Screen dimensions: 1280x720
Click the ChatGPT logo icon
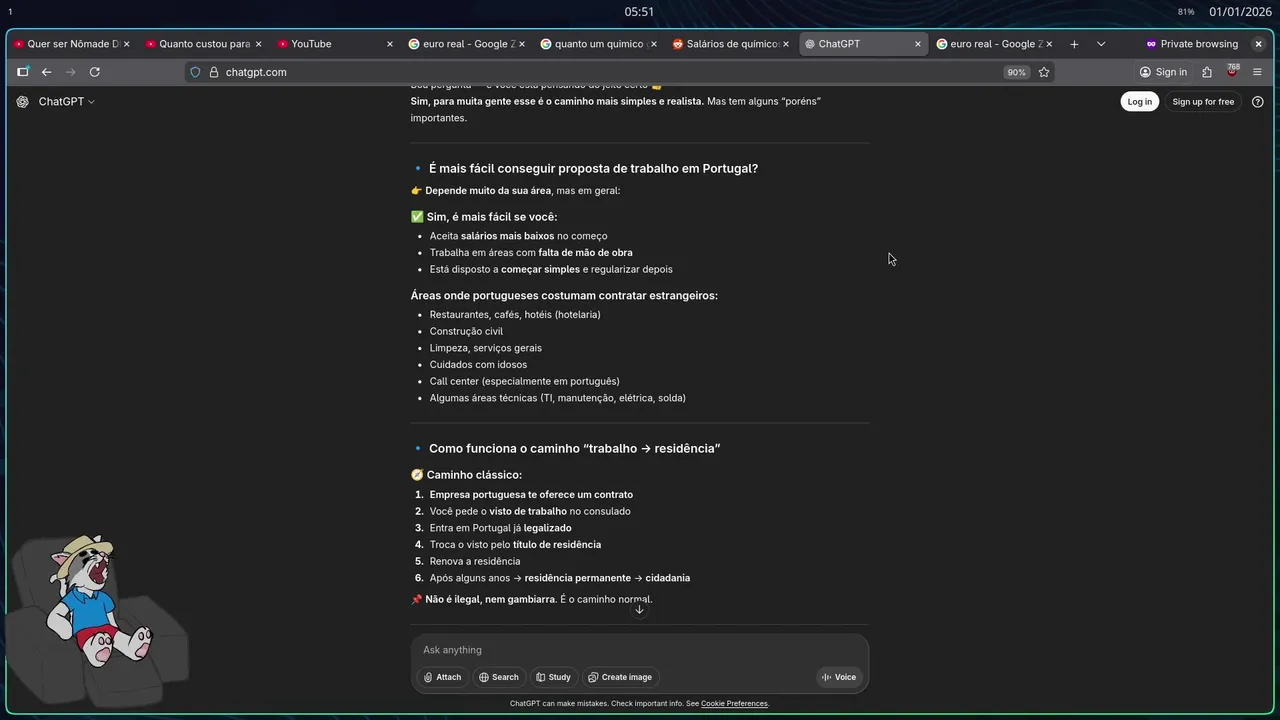point(23,102)
